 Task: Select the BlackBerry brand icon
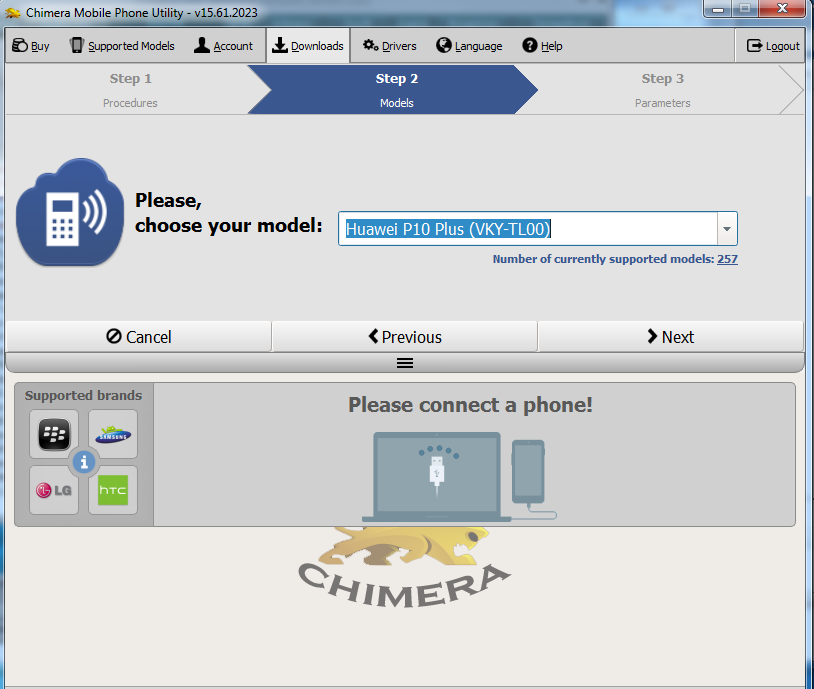pyautogui.click(x=54, y=434)
